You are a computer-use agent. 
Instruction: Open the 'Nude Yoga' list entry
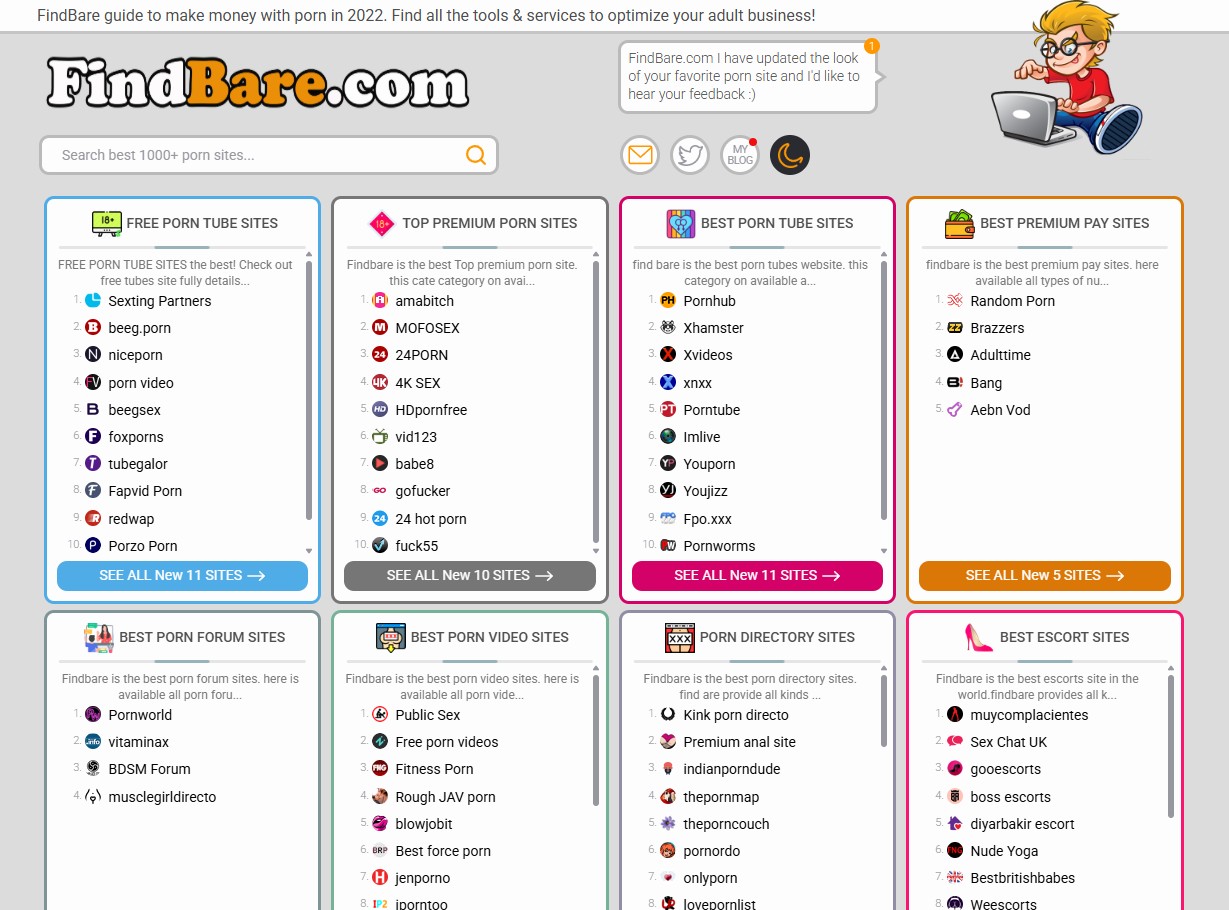click(x=1004, y=851)
